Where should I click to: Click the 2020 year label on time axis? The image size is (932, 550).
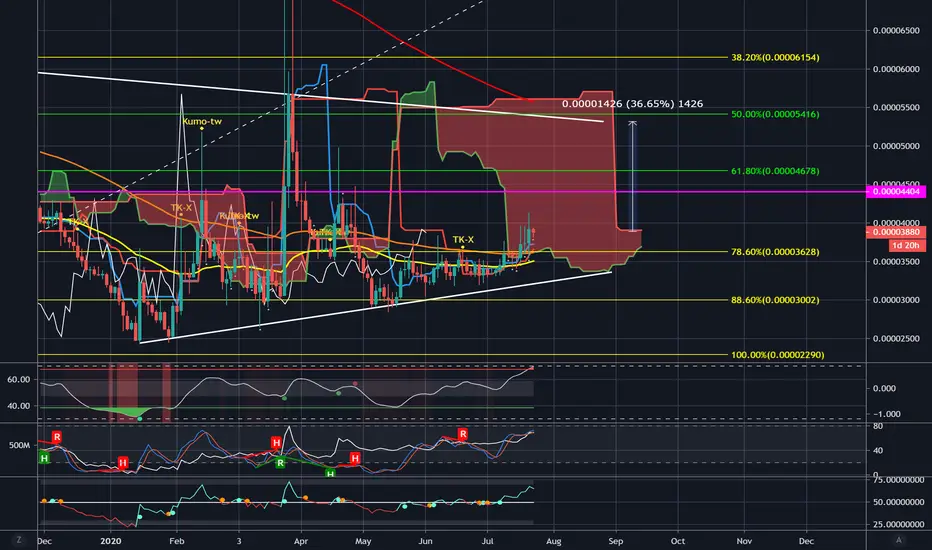pyautogui.click(x=111, y=541)
